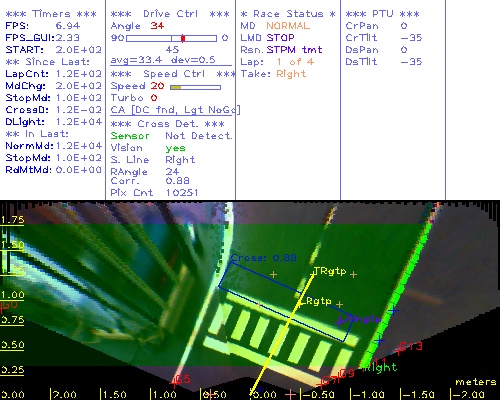Click the NORMAL mode status text
The image size is (500, 400).
288,26
